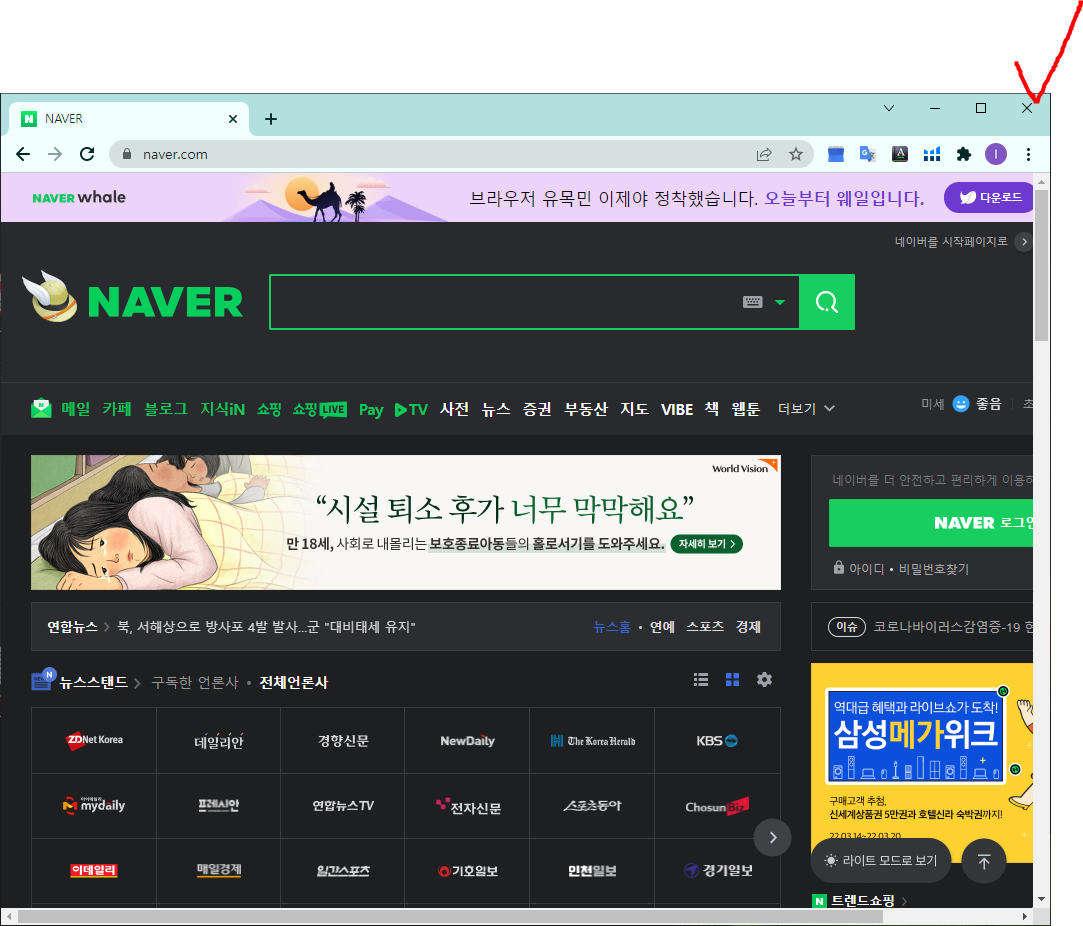Click the green NAVER 로그인 button
The width and height of the screenshot is (1083, 926).
[931, 523]
